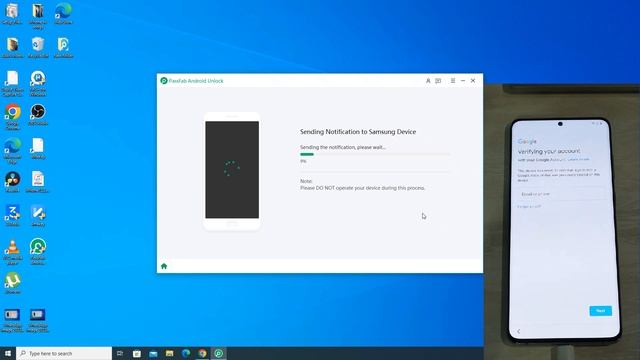
Task: Click the 'Please DO NOT operate your device' note
Action: (362, 188)
